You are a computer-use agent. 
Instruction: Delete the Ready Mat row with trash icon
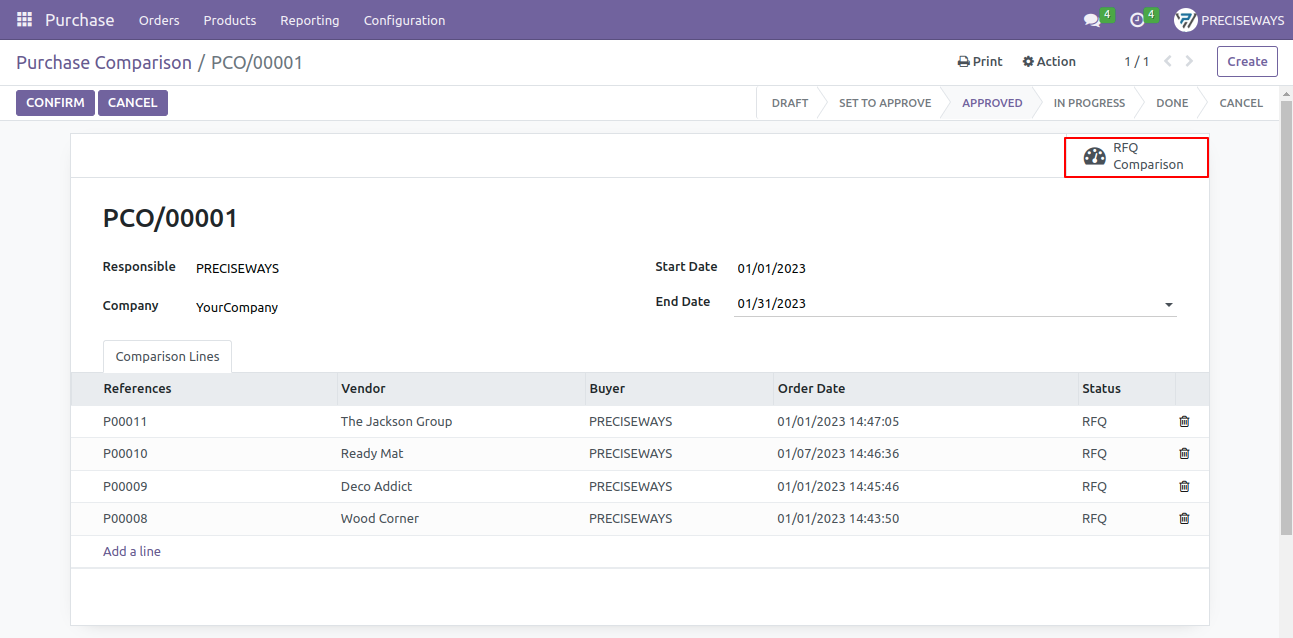click(1184, 454)
